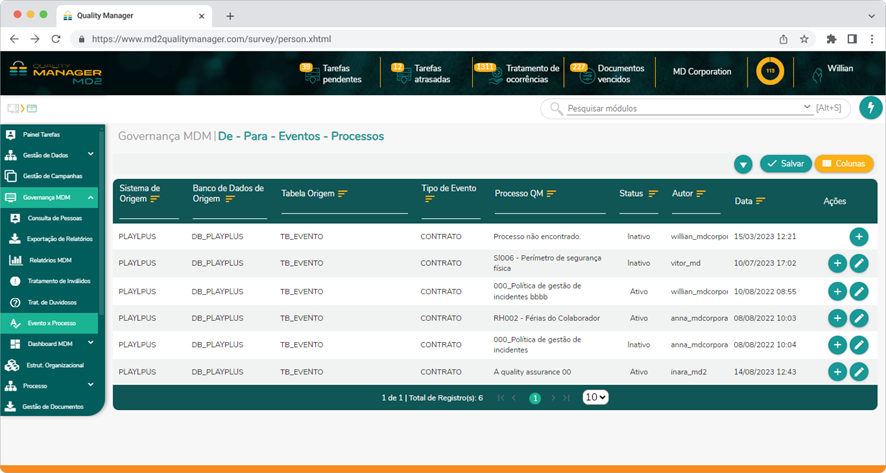The image size is (886, 473).
Task: Click the Documentos vencidos header icon
Action: point(580,73)
